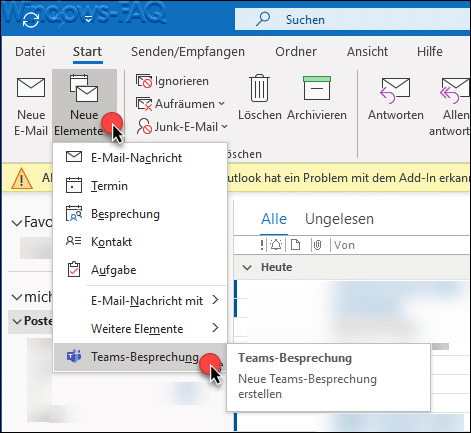This screenshot has width=471, height=433.
Task: Expand Weitere Elemente submenu
Action: pyautogui.click(x=140, y=329)
